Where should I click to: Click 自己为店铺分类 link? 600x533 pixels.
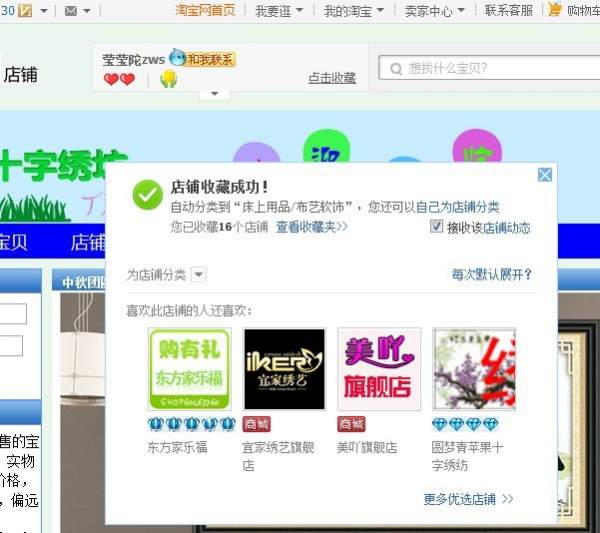458,207
